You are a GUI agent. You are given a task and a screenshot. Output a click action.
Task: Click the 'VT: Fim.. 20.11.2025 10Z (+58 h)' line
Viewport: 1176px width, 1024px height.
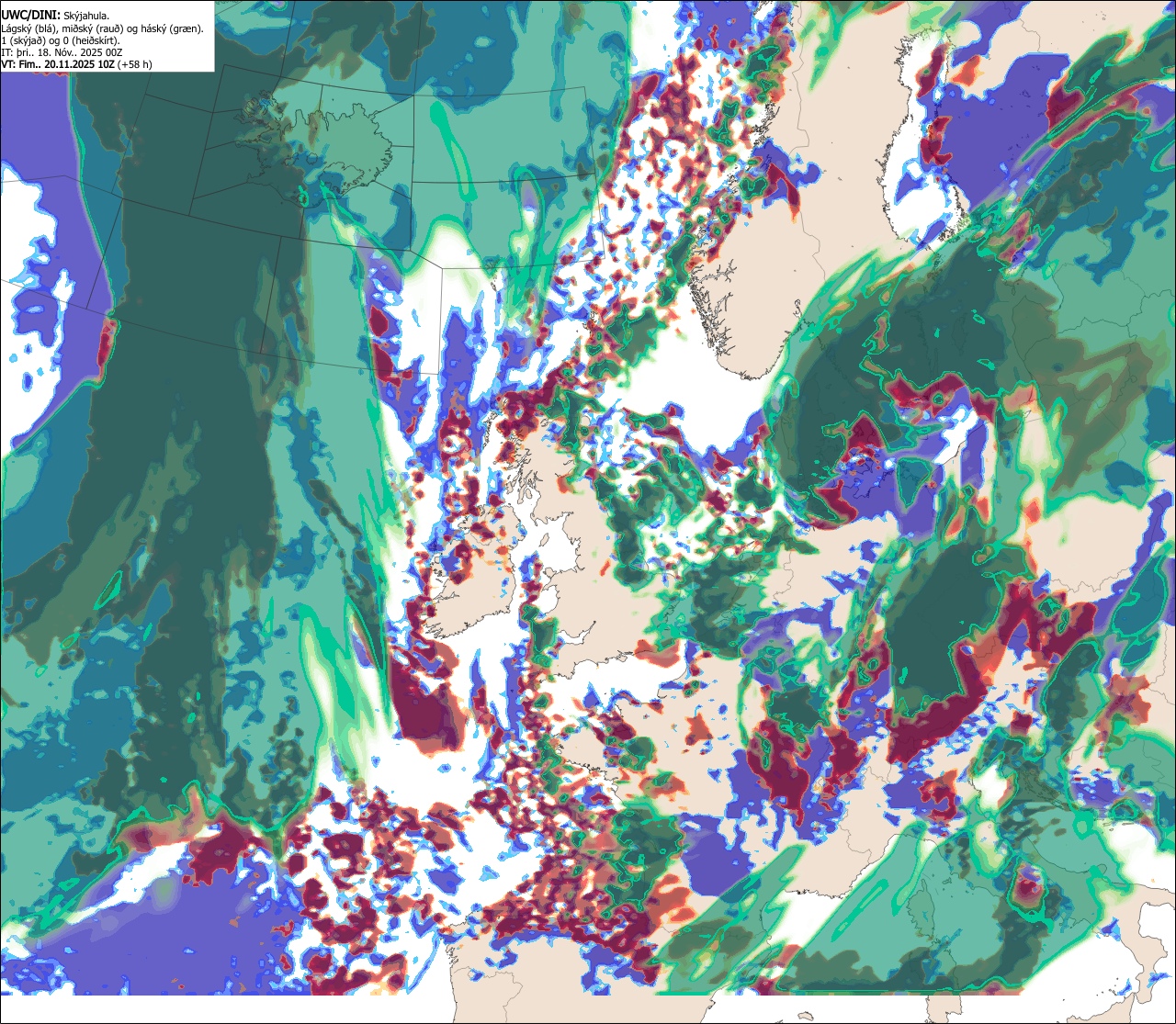tap(77, 64)
